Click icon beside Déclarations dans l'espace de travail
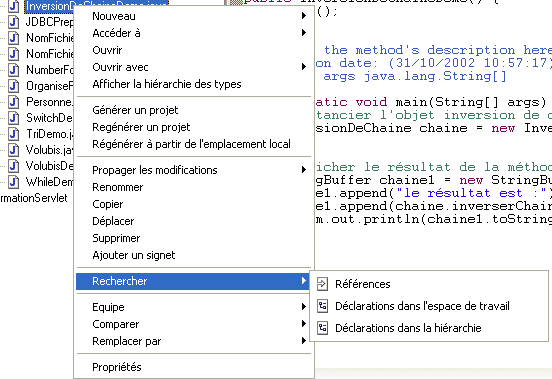This screenshot has height=379, width=552. point(322,306)
